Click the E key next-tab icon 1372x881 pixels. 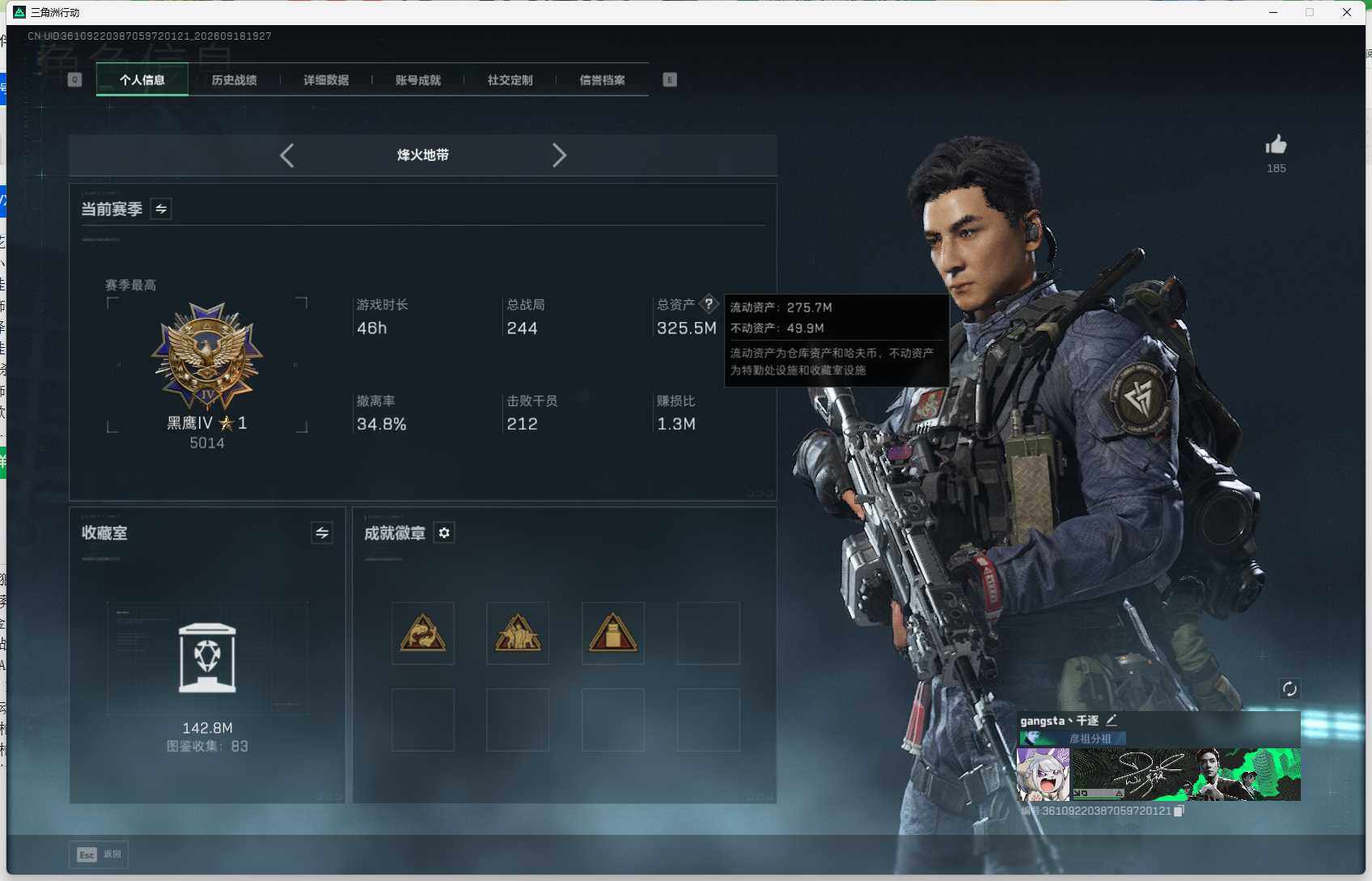(x=670, y=79)
